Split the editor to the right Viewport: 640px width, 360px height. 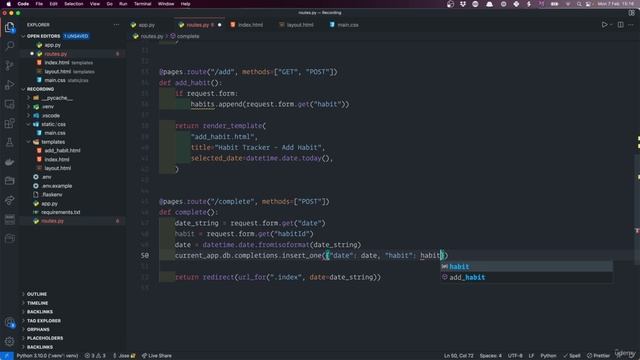pyautogui.click(x=620, y=25)
